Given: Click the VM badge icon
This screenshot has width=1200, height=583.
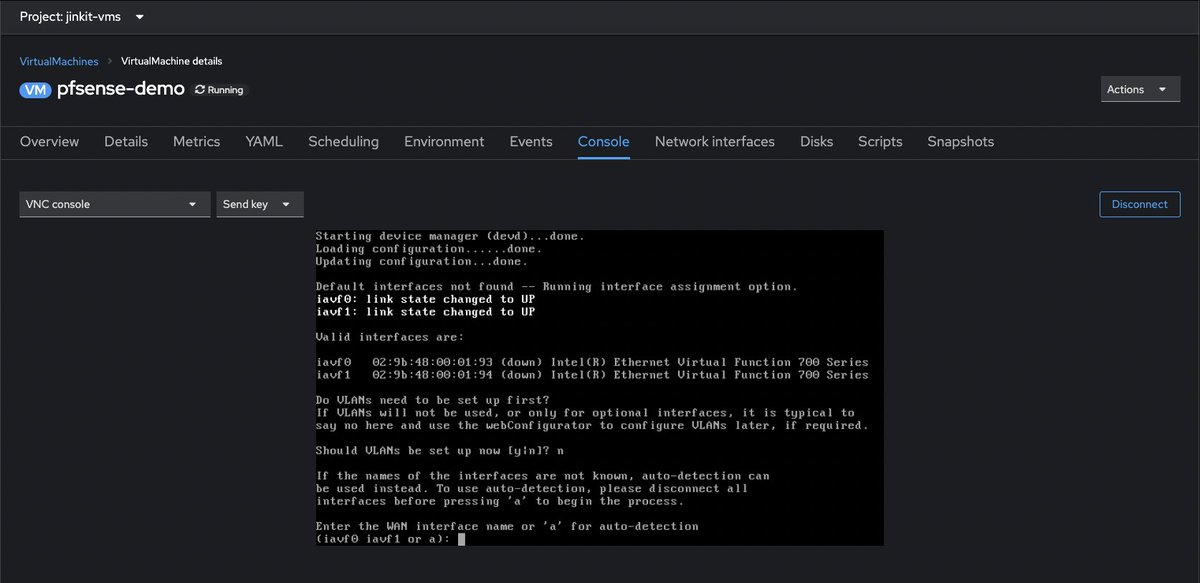Looking at the screenshot, I should click(x=36, y=89).
